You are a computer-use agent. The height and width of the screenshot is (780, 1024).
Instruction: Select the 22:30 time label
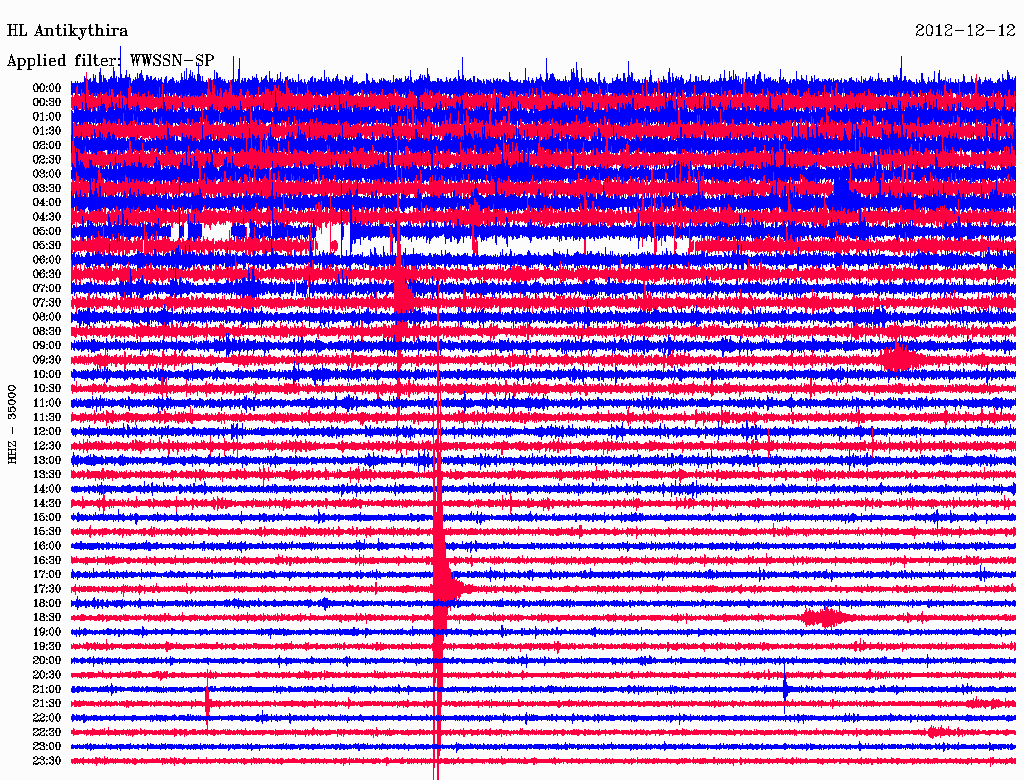tap(47, 733)
